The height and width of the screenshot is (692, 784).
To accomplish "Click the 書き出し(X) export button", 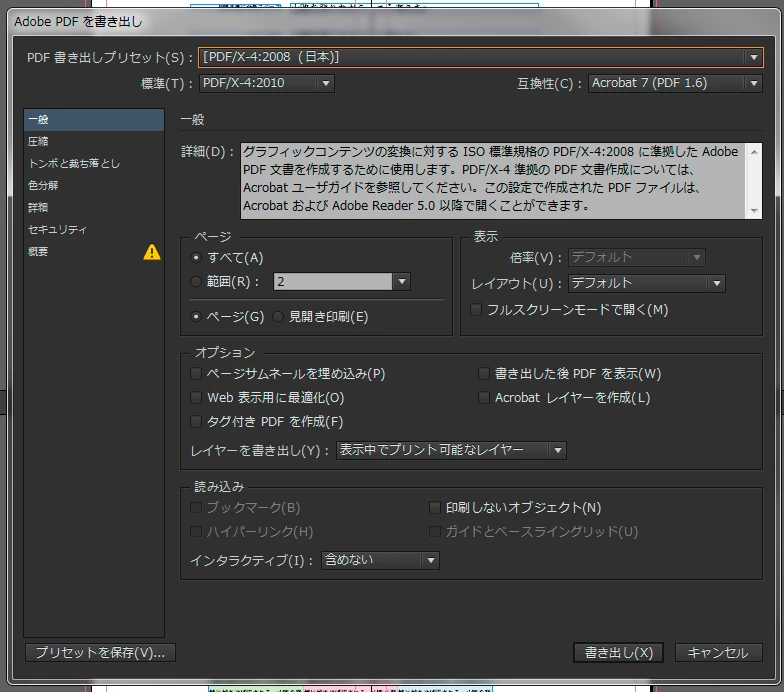I will (618, 652).
